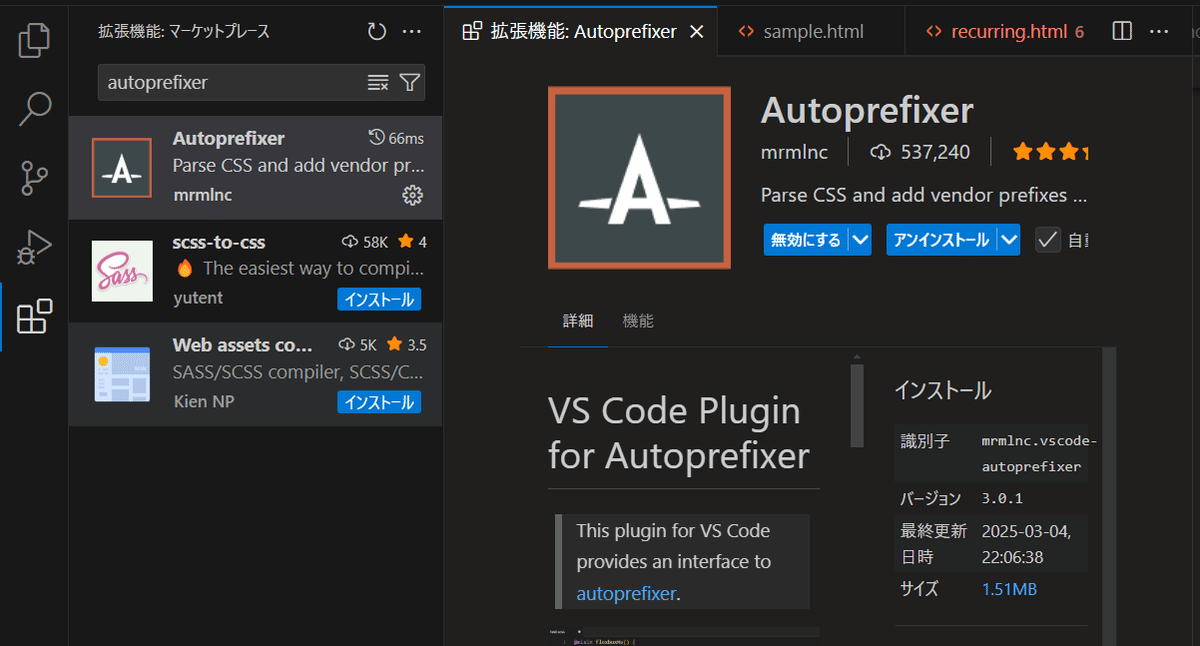The width and height of the screenshot is (1200, 646).
Task: Switch to the sample.html tab
Action: click(812, 31)
